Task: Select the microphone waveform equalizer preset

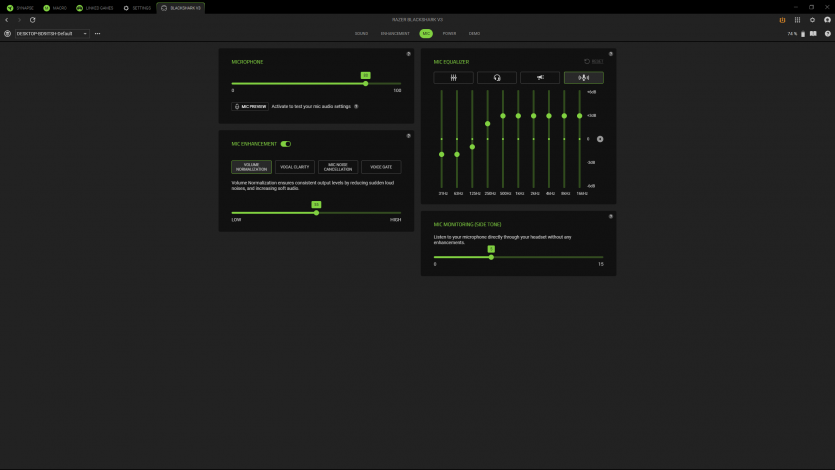Action: (584, 78)
